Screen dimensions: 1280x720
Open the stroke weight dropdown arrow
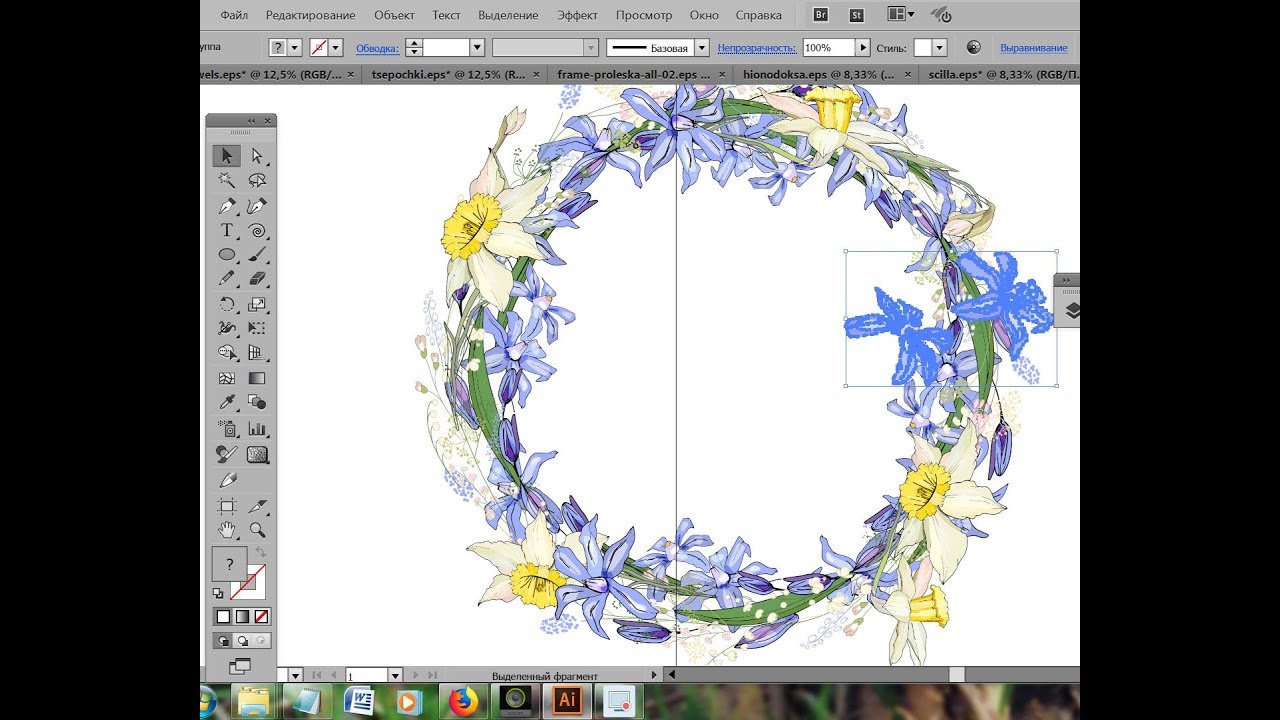[477, 48]
